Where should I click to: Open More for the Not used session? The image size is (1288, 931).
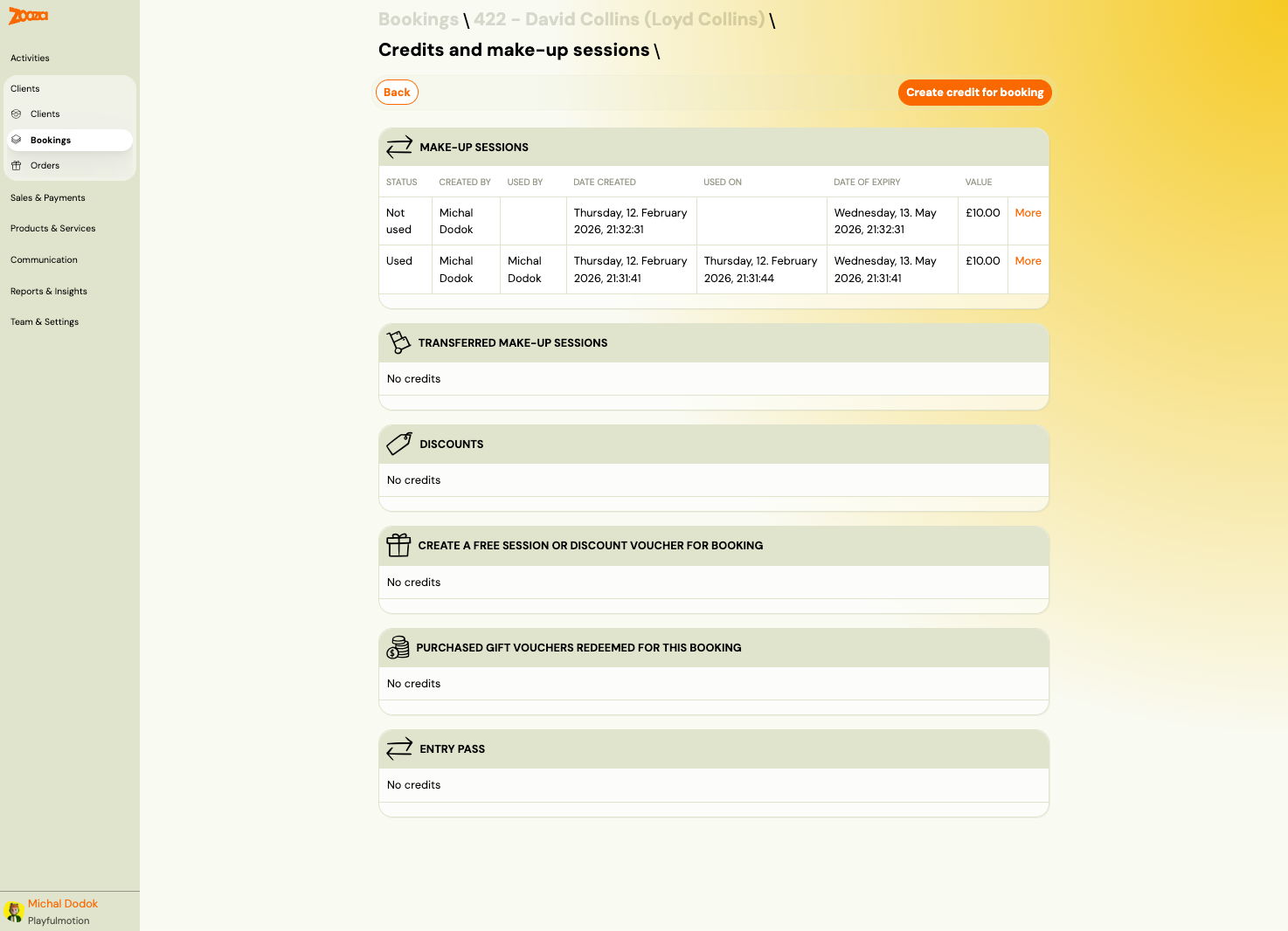point(1028,212)
